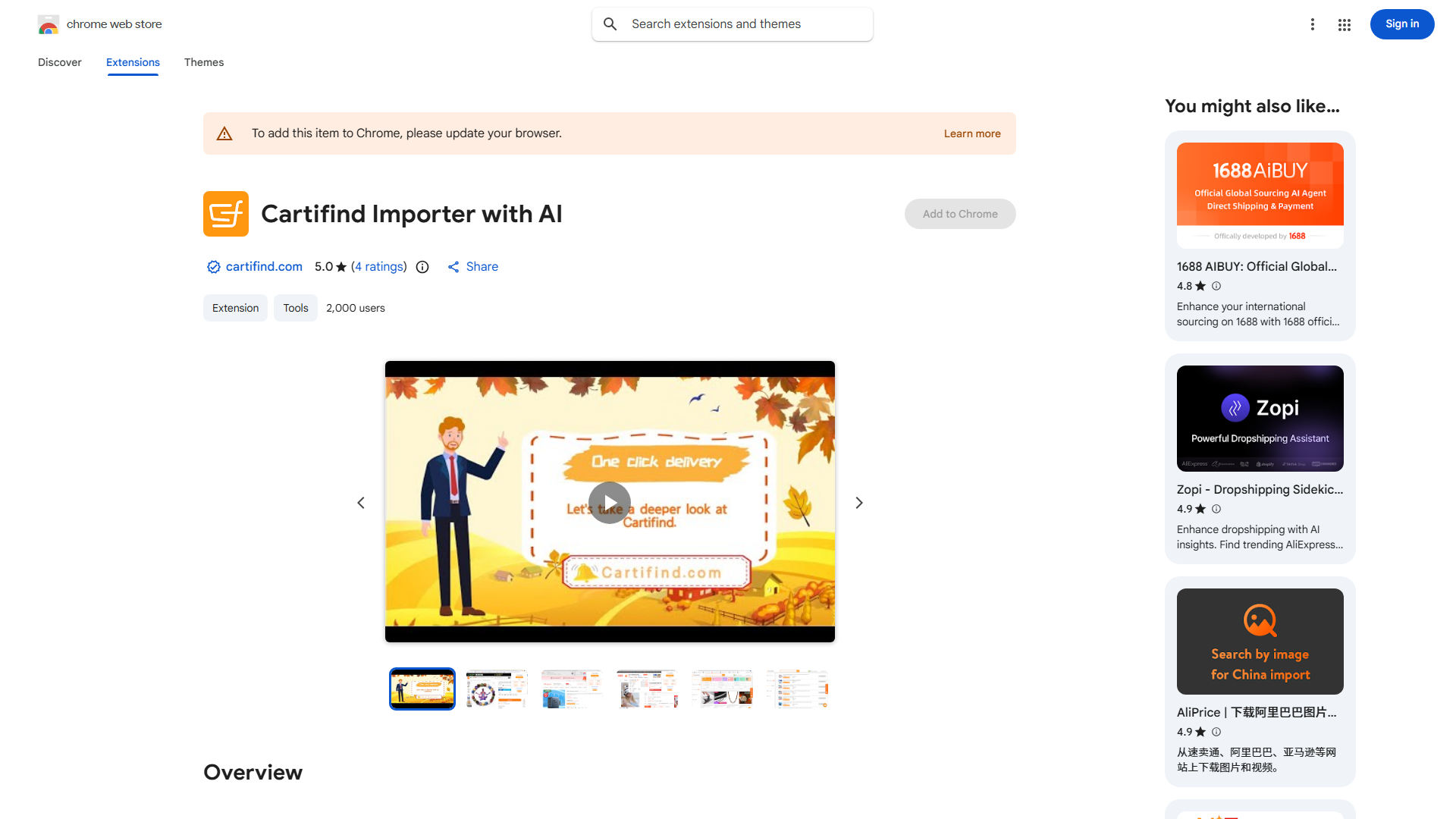Go to the previous slide with left chevron

[x=361, y=503]
